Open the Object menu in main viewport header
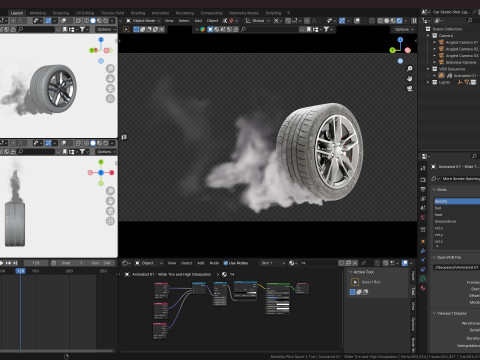This screenshot has height=360, width=480. tap(212, 21)
